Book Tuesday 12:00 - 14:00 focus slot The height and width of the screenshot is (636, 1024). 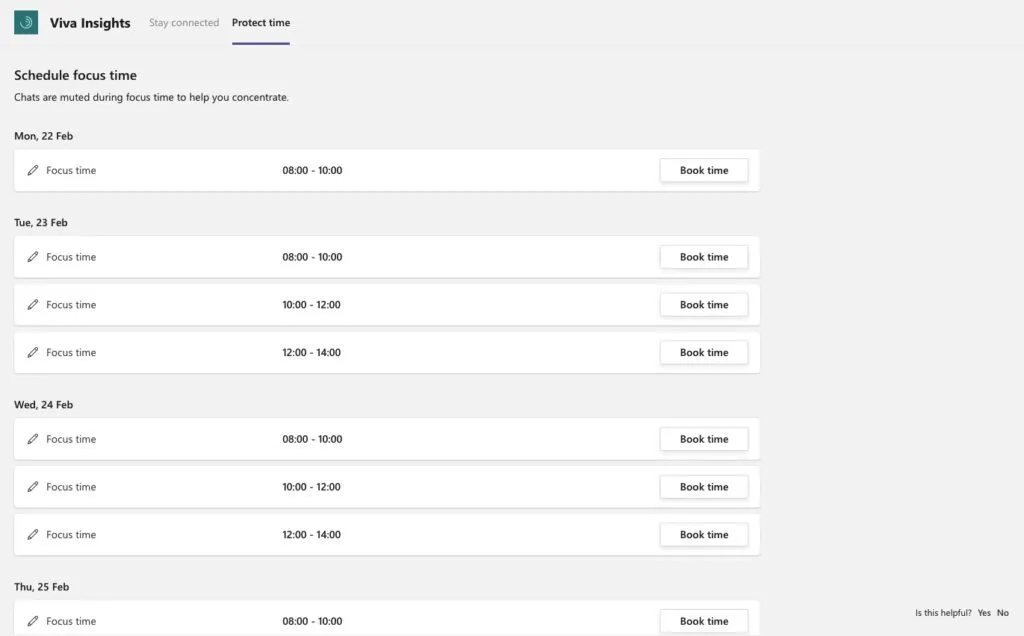point(704,353)
